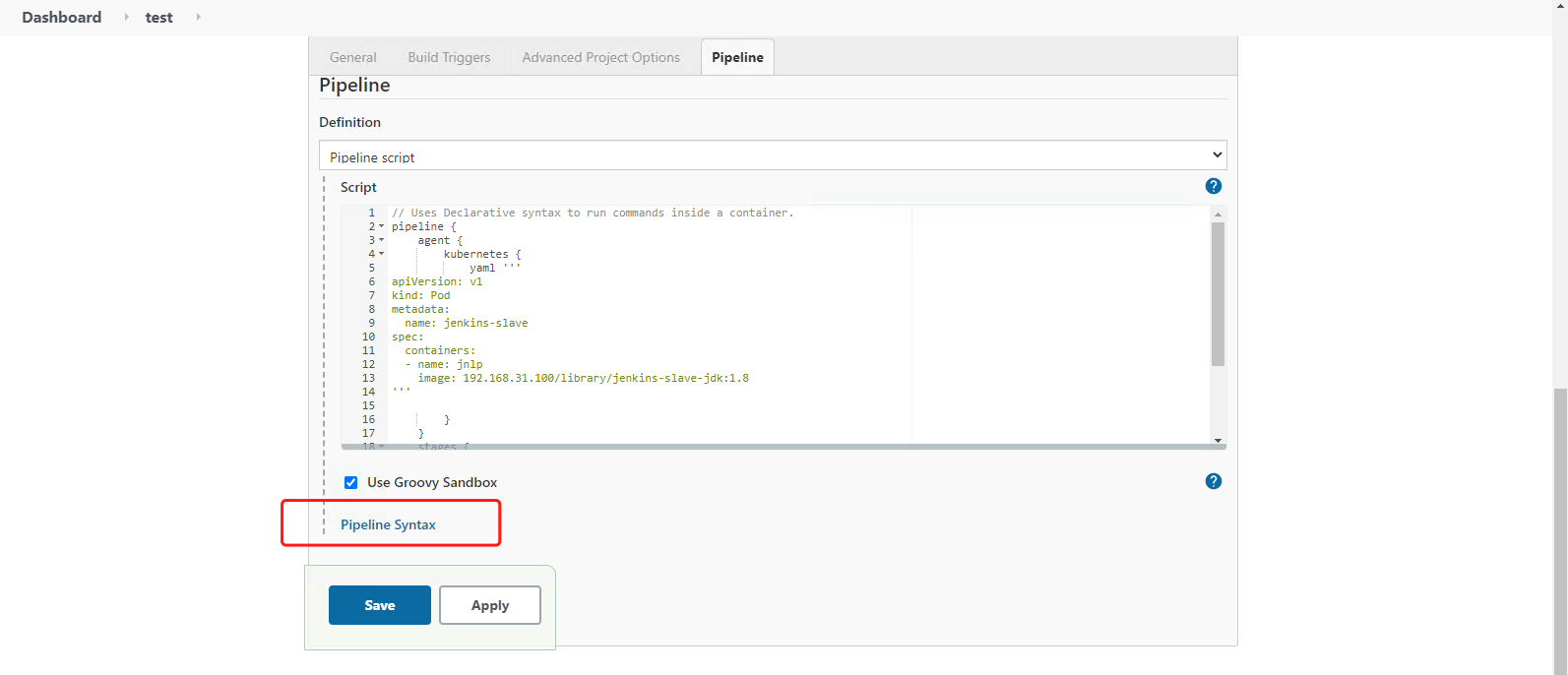Toggle the Use Groovy Sandbox checkbox
Image resolution: width=1568 pixels, height=675 pixels.
click(350, 482)
